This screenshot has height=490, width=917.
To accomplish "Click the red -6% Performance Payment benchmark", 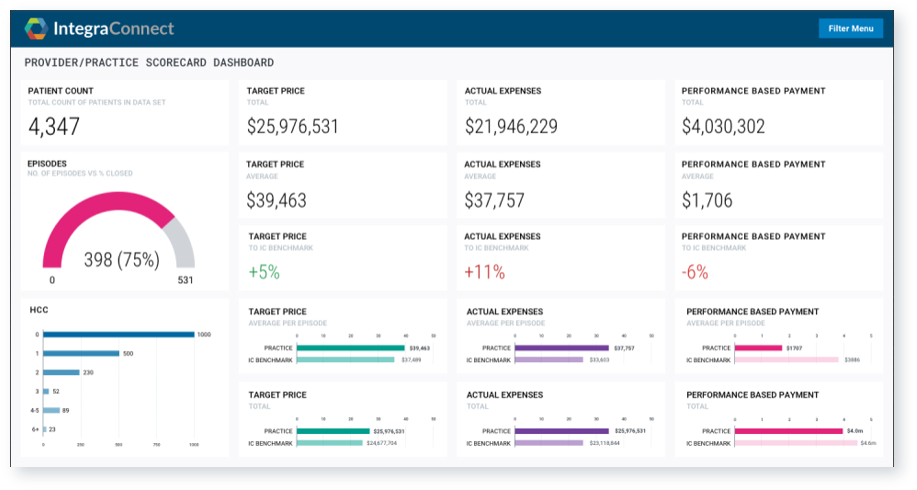I will (x=696, y=272).
